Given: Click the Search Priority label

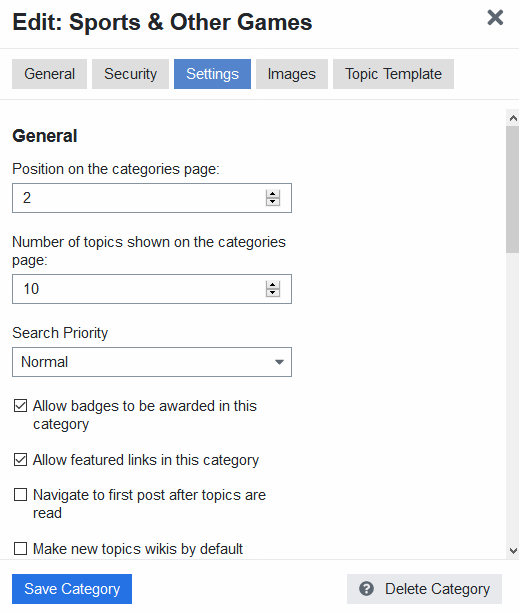Looking at the screenshot, I should pos(60,333).
